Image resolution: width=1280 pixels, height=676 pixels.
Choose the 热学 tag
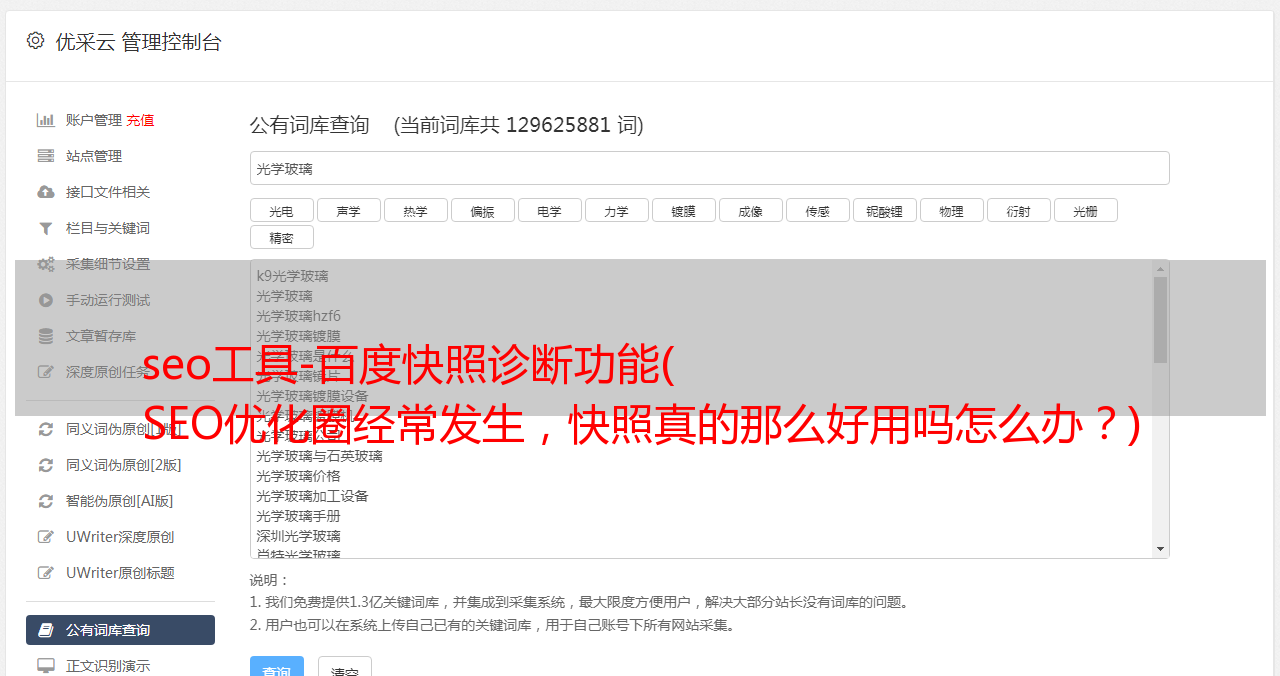(x=415, y=210)
